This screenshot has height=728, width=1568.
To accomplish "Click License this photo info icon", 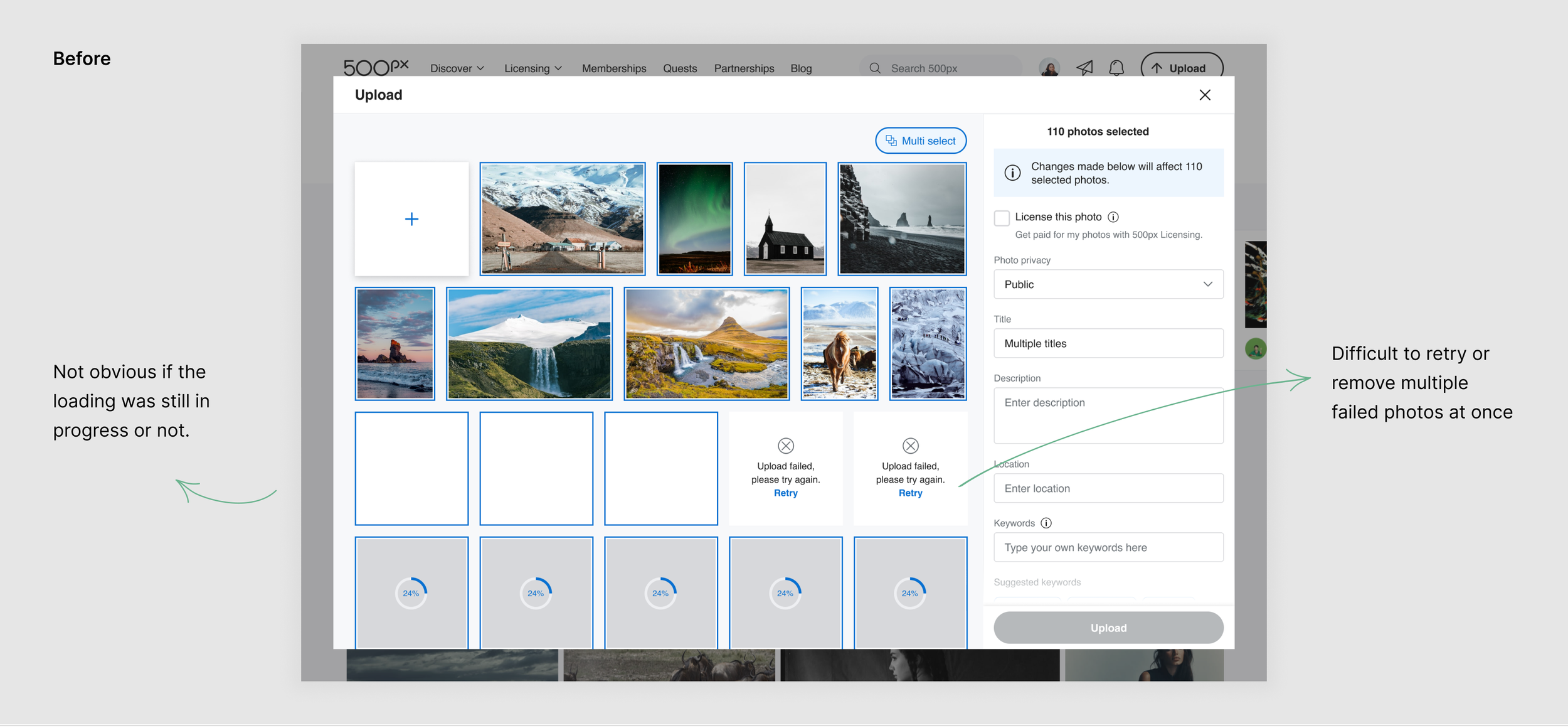I will click(1113, 217).
